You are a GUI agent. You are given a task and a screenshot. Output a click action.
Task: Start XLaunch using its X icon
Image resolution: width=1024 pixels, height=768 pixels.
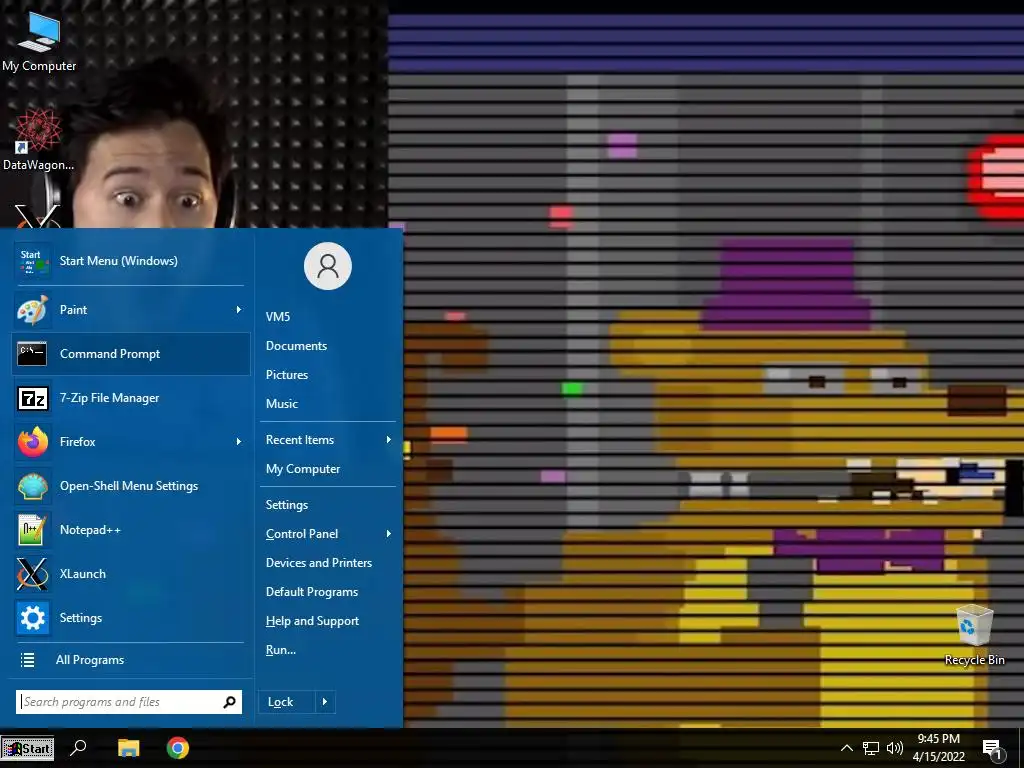tap(33, 574)
